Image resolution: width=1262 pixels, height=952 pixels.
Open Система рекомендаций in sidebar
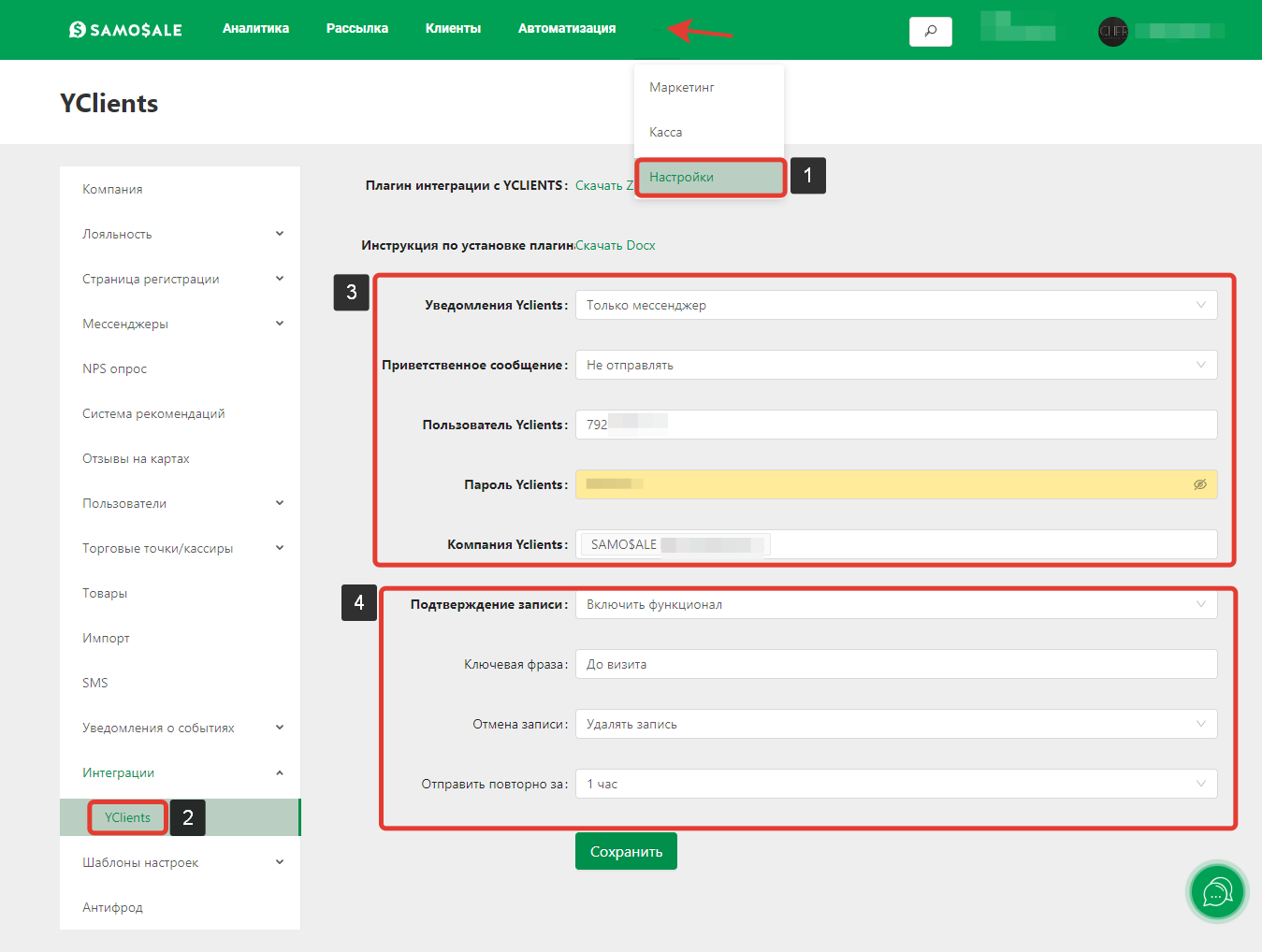point(180,413)
